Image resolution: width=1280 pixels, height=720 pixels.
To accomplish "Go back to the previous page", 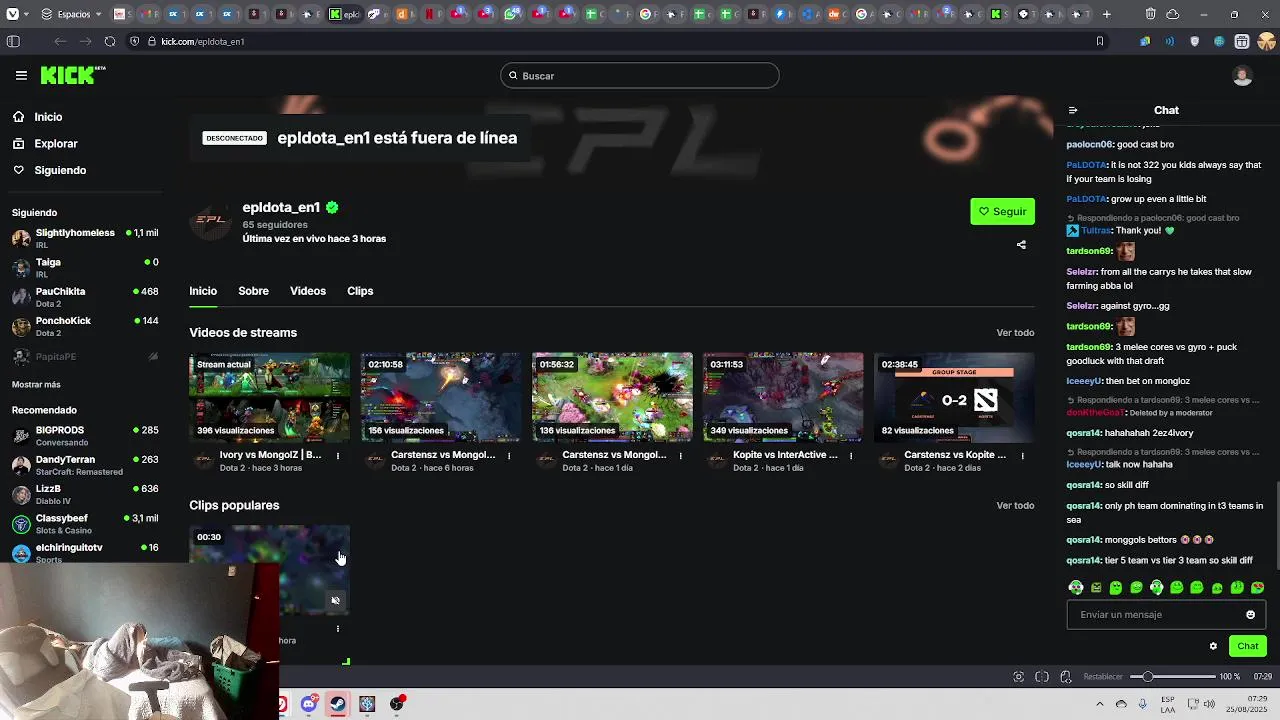I will pos(60,41).
